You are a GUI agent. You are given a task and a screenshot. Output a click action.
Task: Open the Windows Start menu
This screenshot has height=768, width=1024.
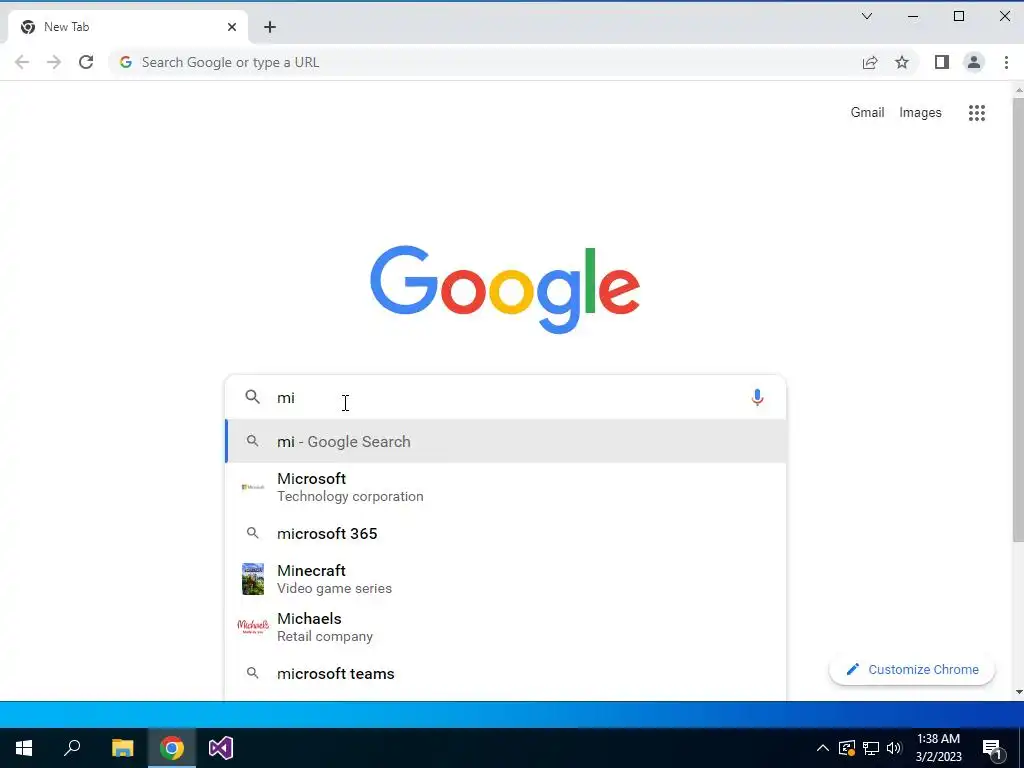(24, 748)
